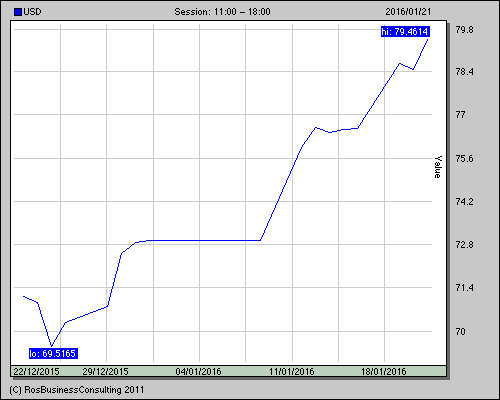Click the 74.2 value axis label

[464, 202]
